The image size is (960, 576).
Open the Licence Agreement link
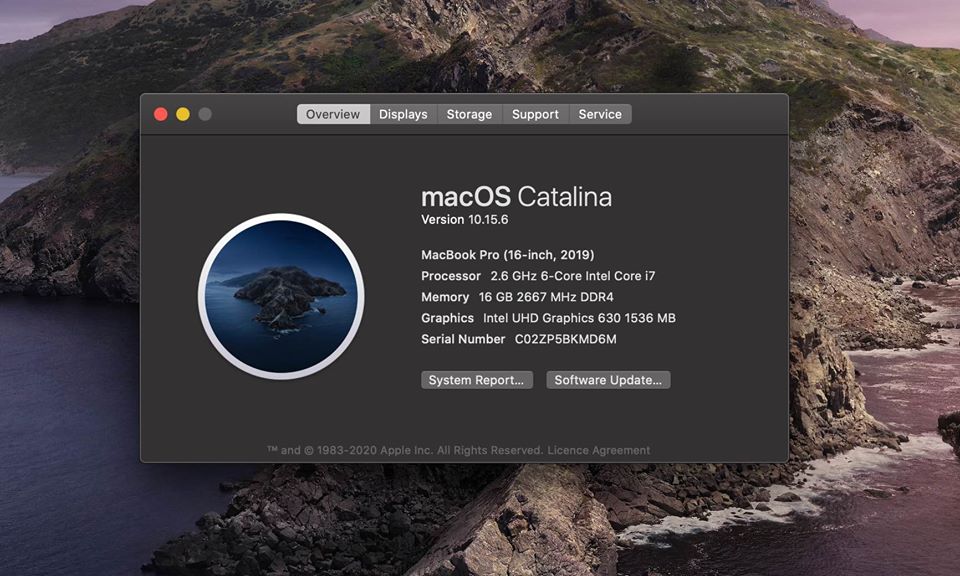599,450
